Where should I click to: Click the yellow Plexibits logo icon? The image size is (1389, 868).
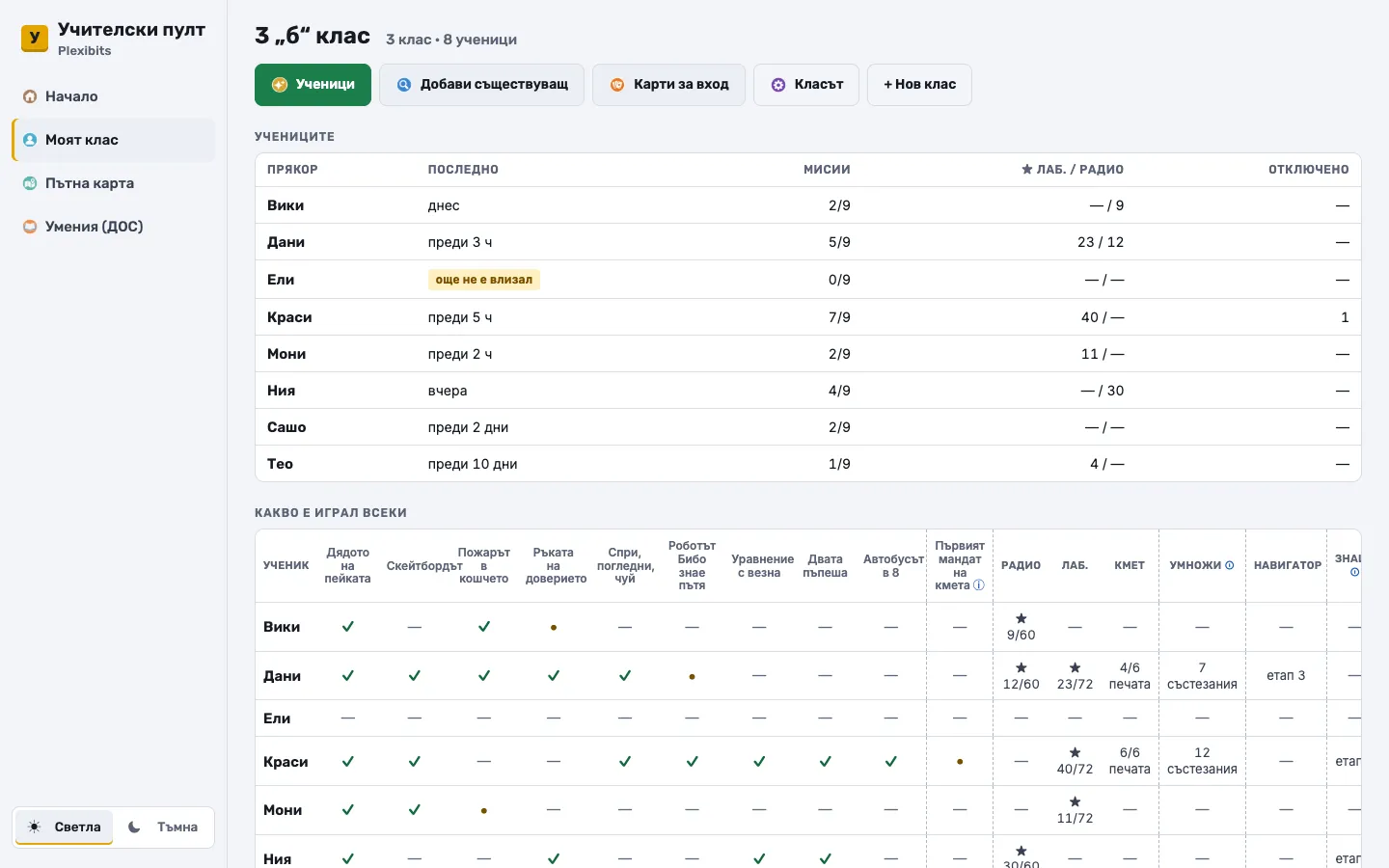coord(35,39)
